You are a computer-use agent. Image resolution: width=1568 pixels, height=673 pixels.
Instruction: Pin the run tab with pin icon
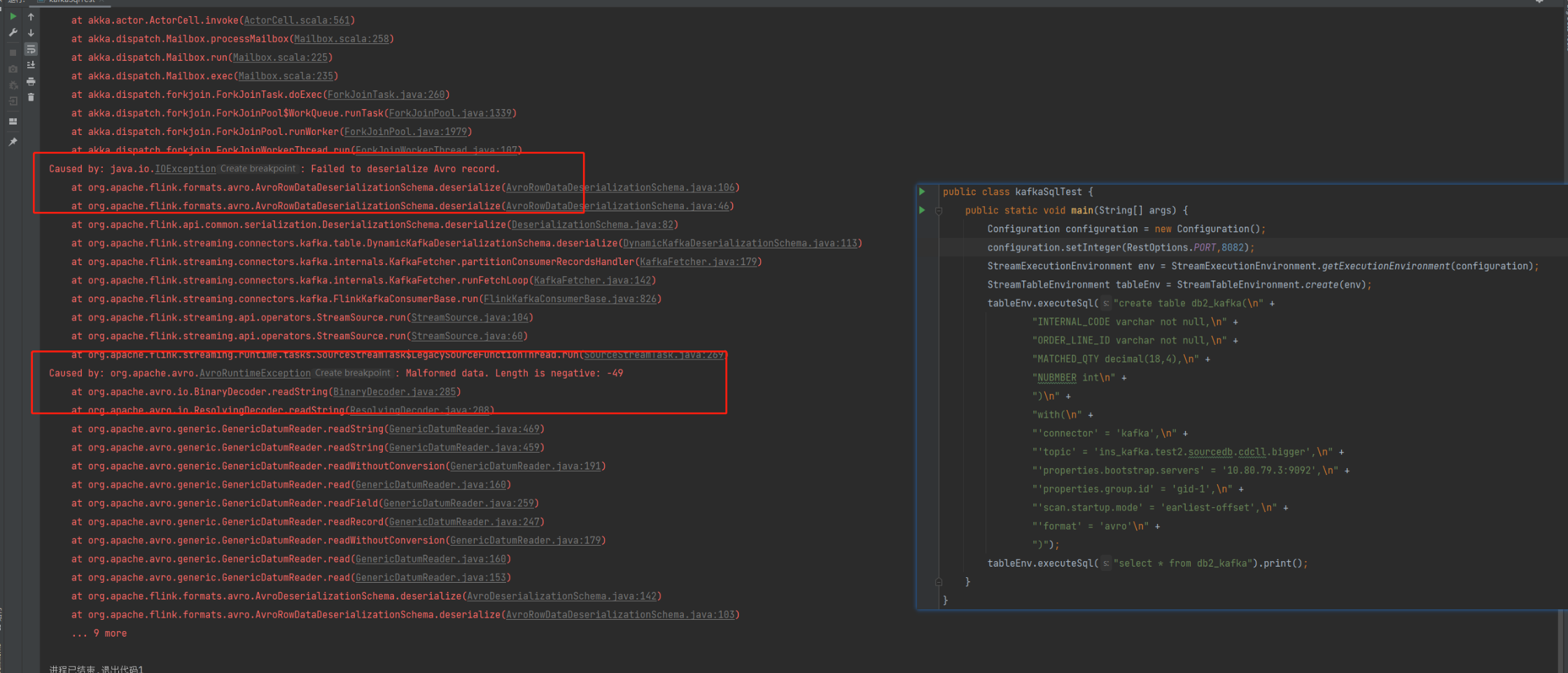(x=13, y=141)
